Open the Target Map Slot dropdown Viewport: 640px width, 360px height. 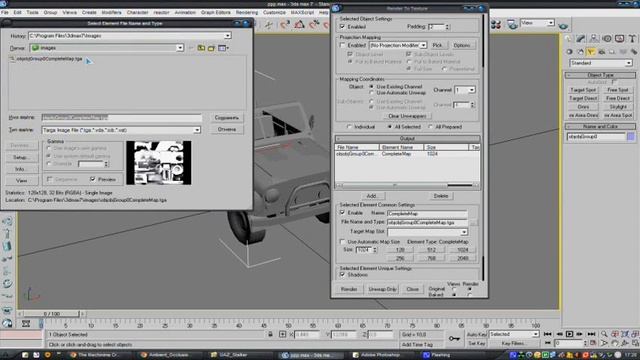click(464, 232)
